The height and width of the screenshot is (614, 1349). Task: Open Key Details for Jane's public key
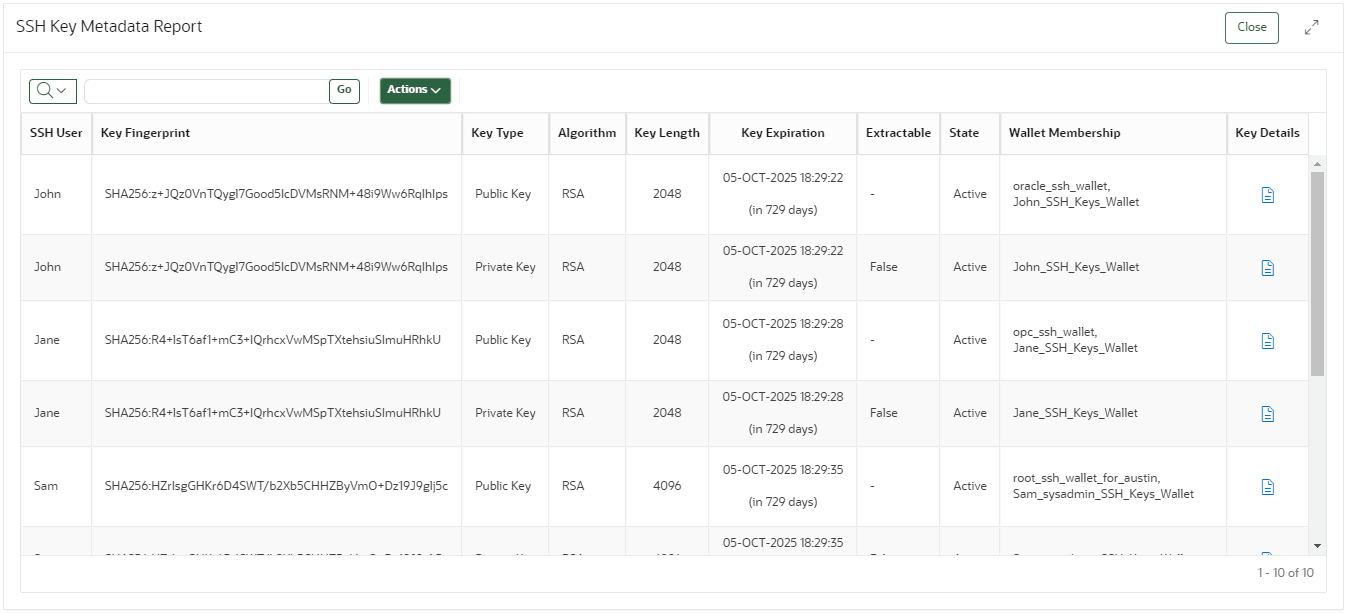[x=1267, y=340]
